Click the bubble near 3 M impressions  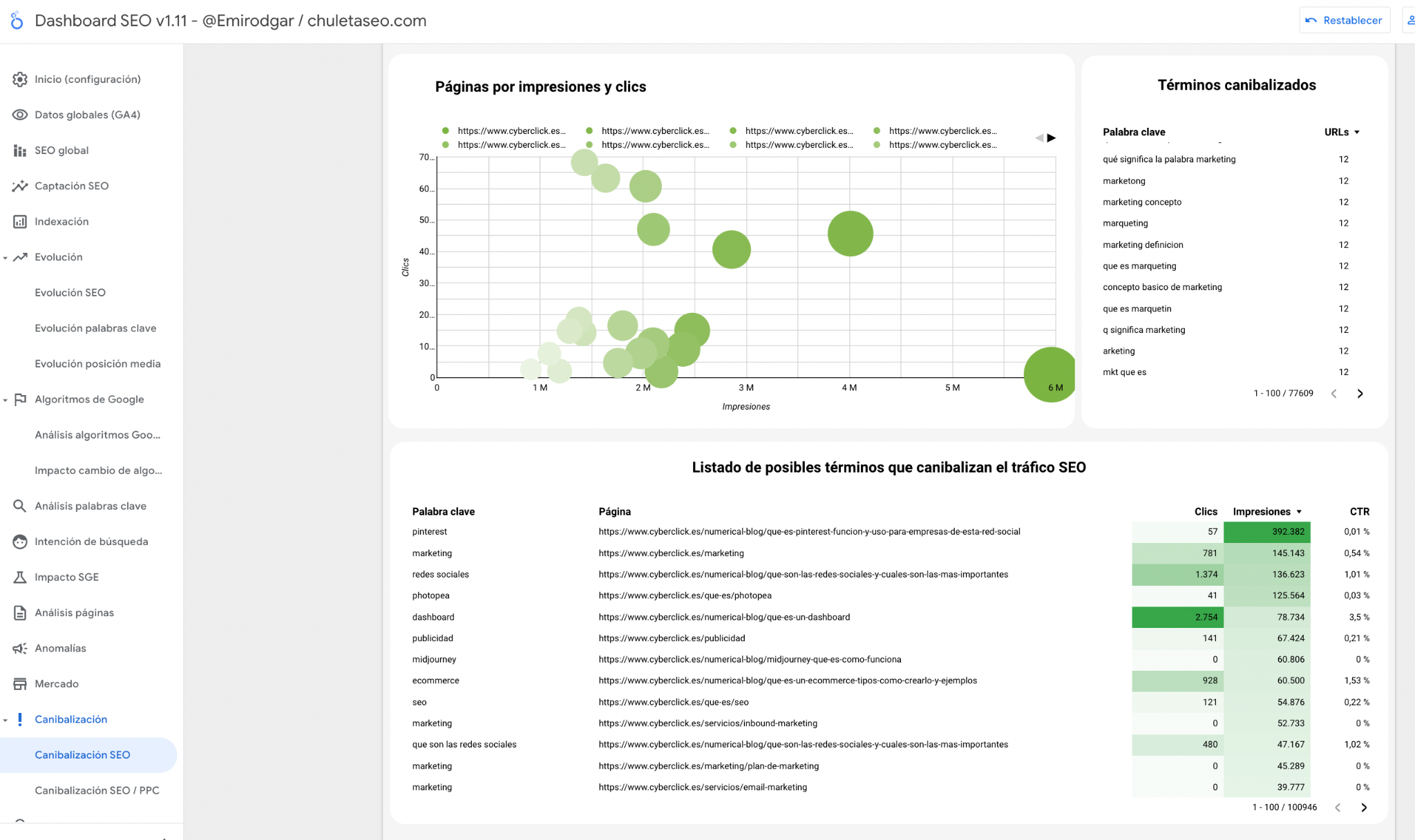[731, 249]
